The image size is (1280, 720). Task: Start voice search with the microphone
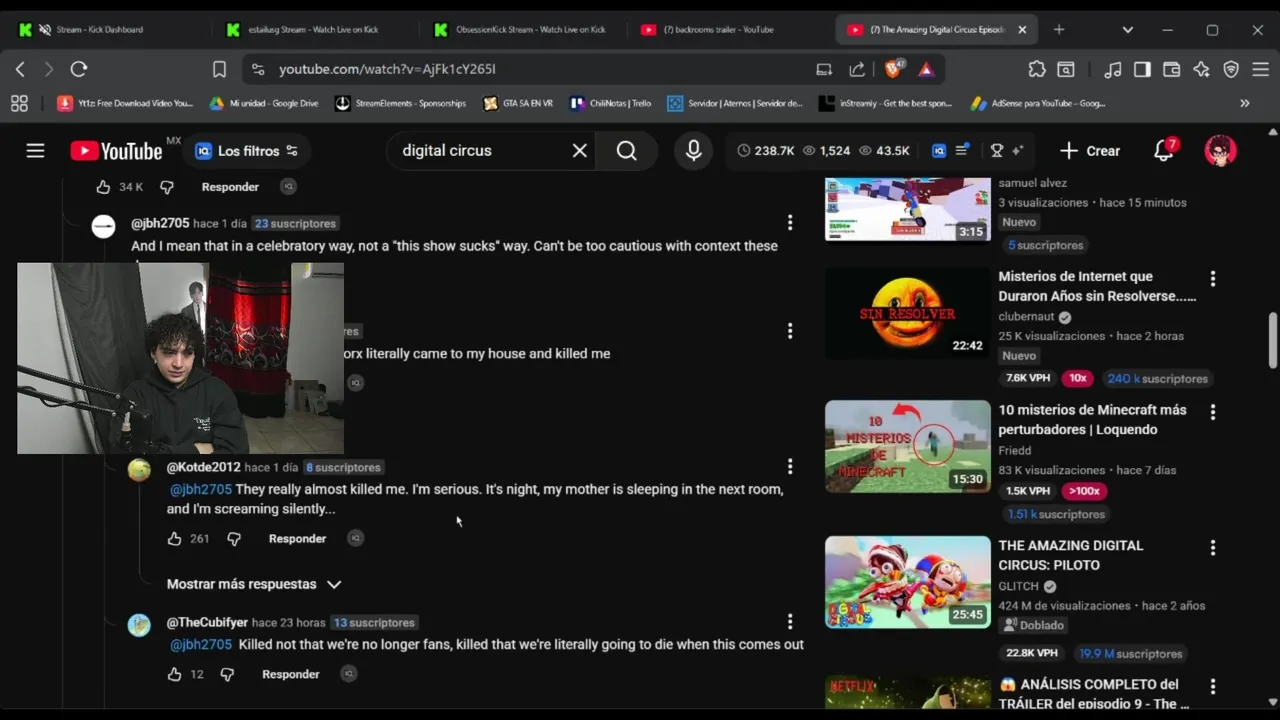(x=693, y=151)
